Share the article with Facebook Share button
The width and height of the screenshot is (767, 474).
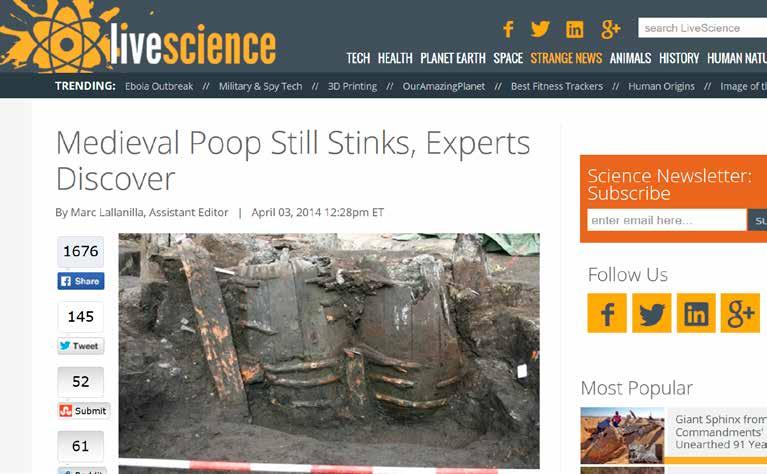pos(81,281)
